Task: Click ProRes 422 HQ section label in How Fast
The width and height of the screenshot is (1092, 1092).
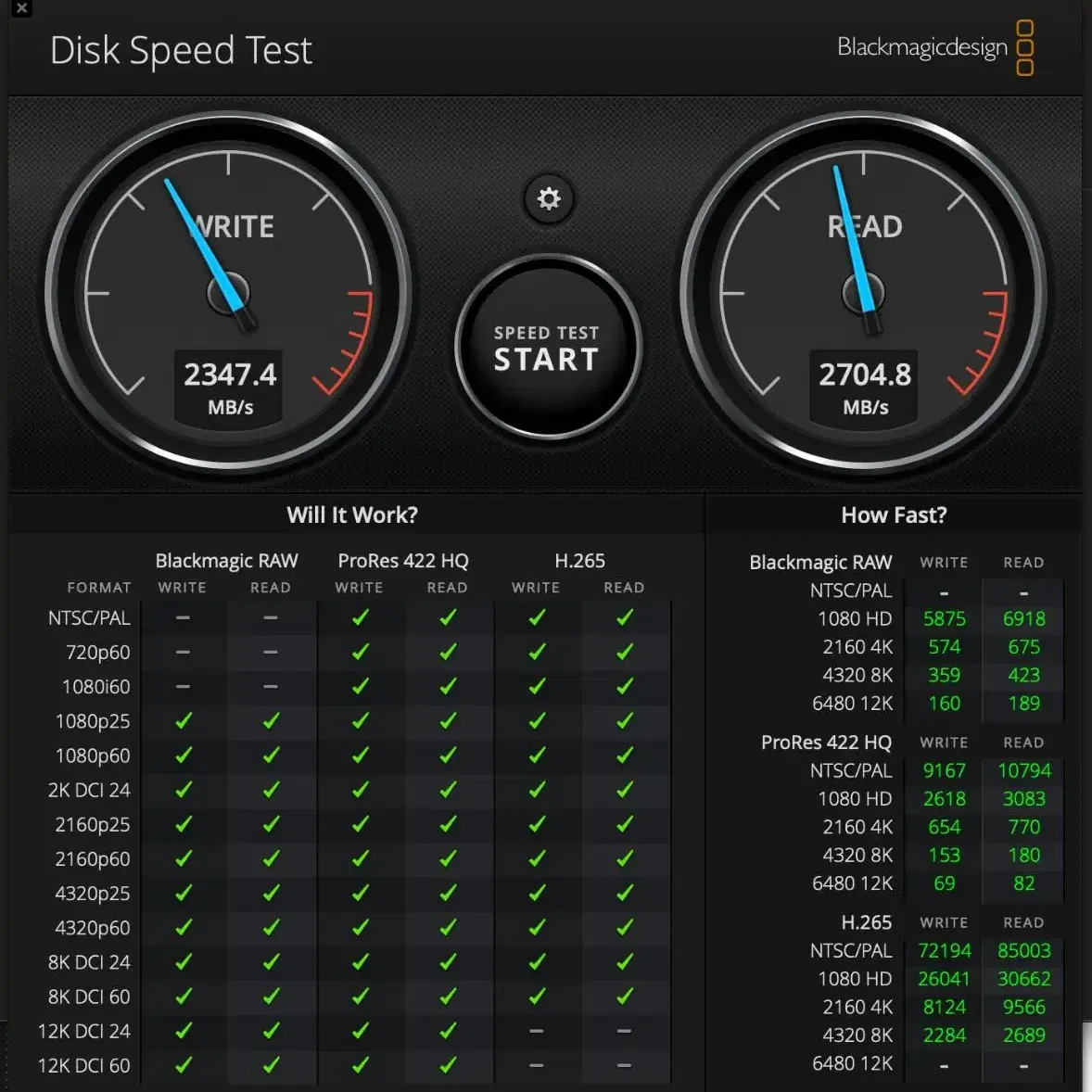Action: [826, 743]
